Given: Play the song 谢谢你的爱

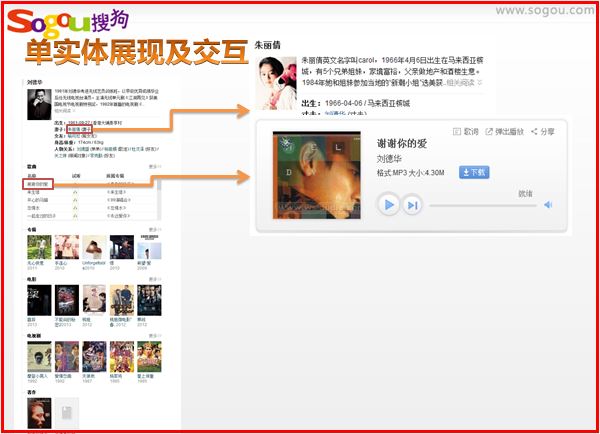Looking at the screenshot, I should tap(388, 205).
